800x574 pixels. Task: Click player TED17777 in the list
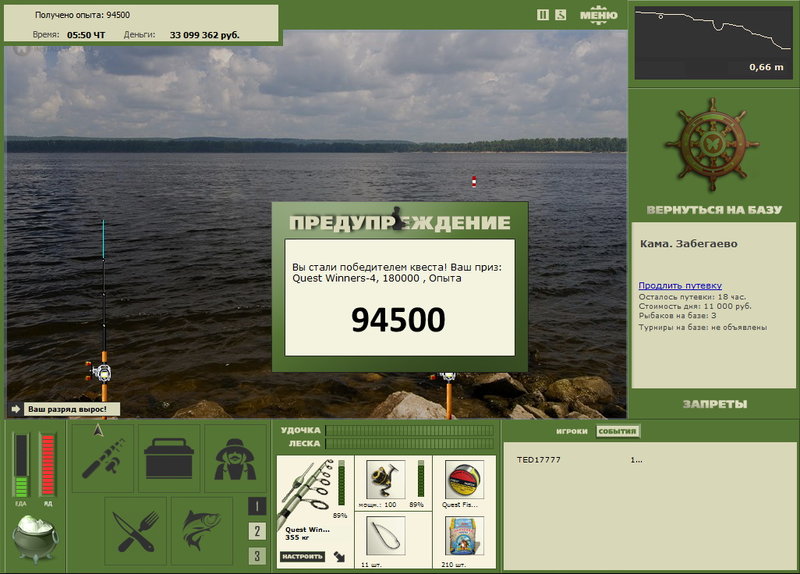click(538, 460)
